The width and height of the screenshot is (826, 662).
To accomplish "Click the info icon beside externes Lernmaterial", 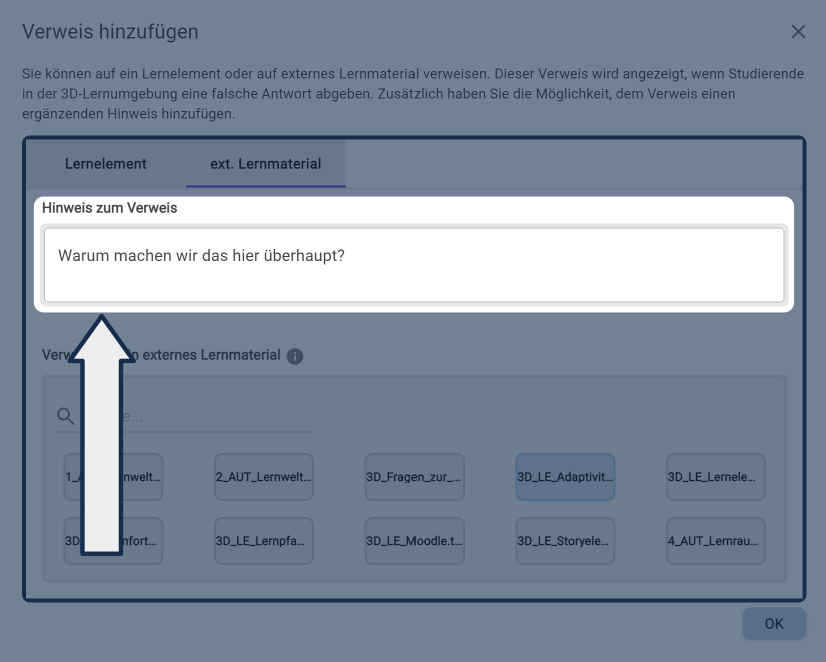I will (295, 356).
